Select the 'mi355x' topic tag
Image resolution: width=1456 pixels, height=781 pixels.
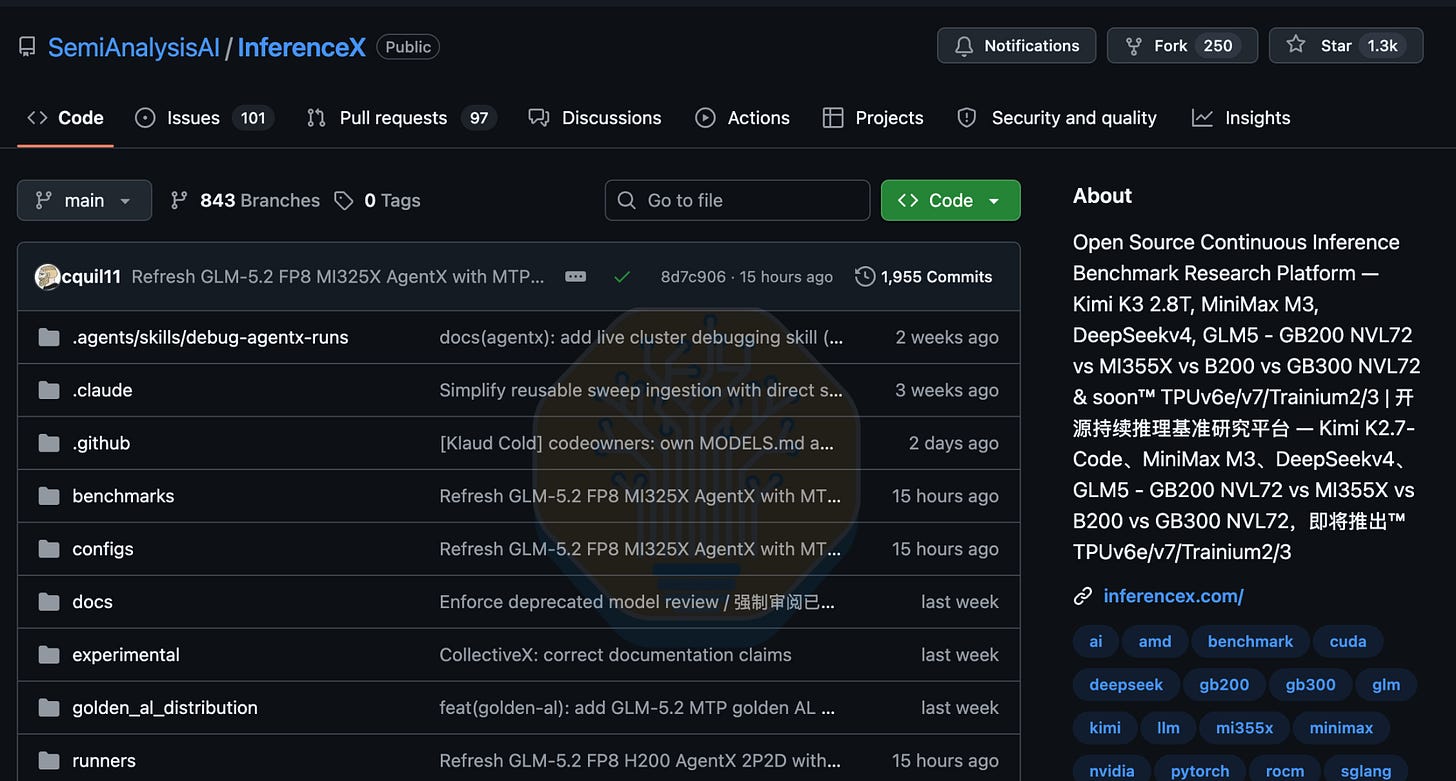point(1245,728)
